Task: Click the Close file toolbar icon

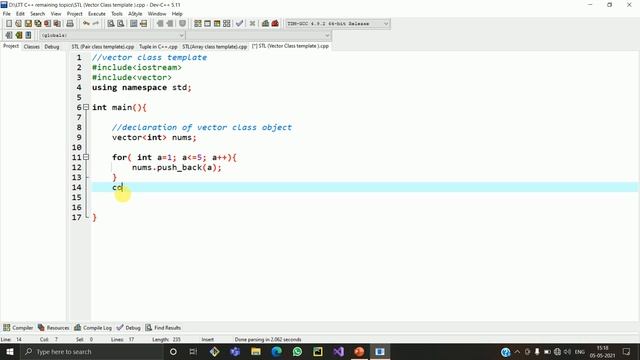Action: point(47,24)
